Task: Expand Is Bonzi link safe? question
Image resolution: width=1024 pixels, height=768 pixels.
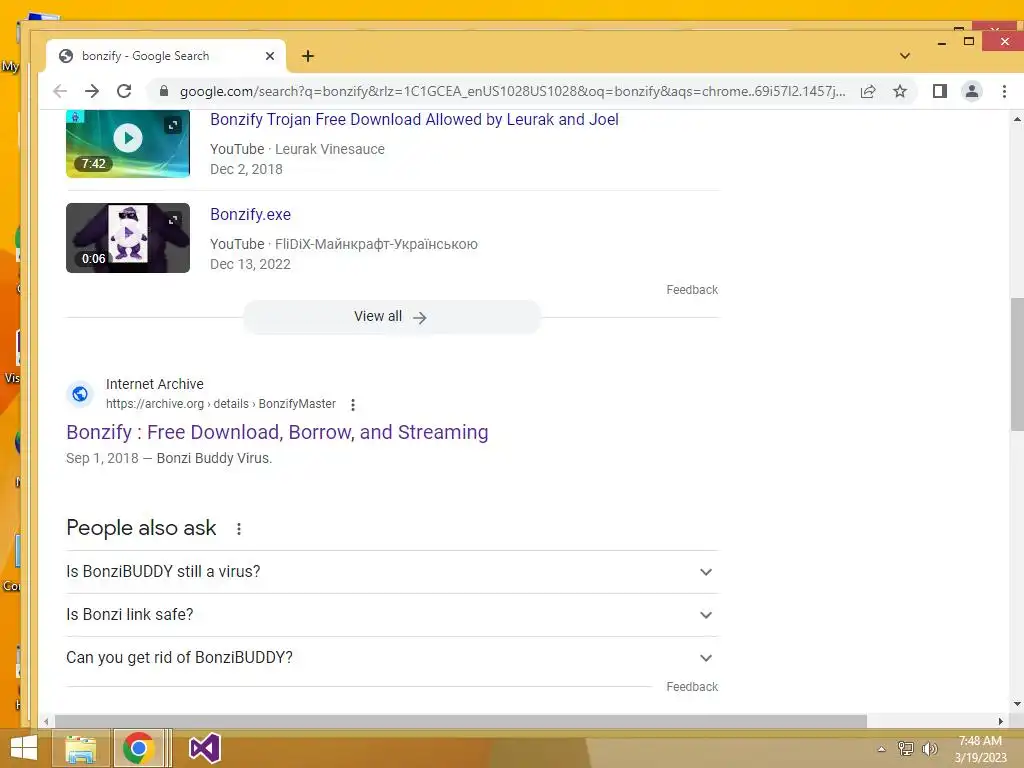Action: [392, 615]
